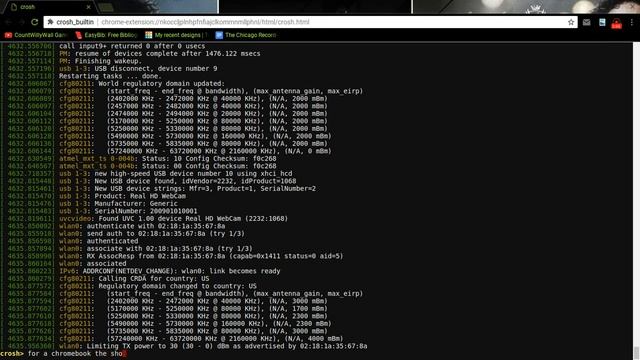Viewport: 640px width, 360px height.
Task: Click 'link becomes ready' IPv6 line
Action: click(170, 271)
